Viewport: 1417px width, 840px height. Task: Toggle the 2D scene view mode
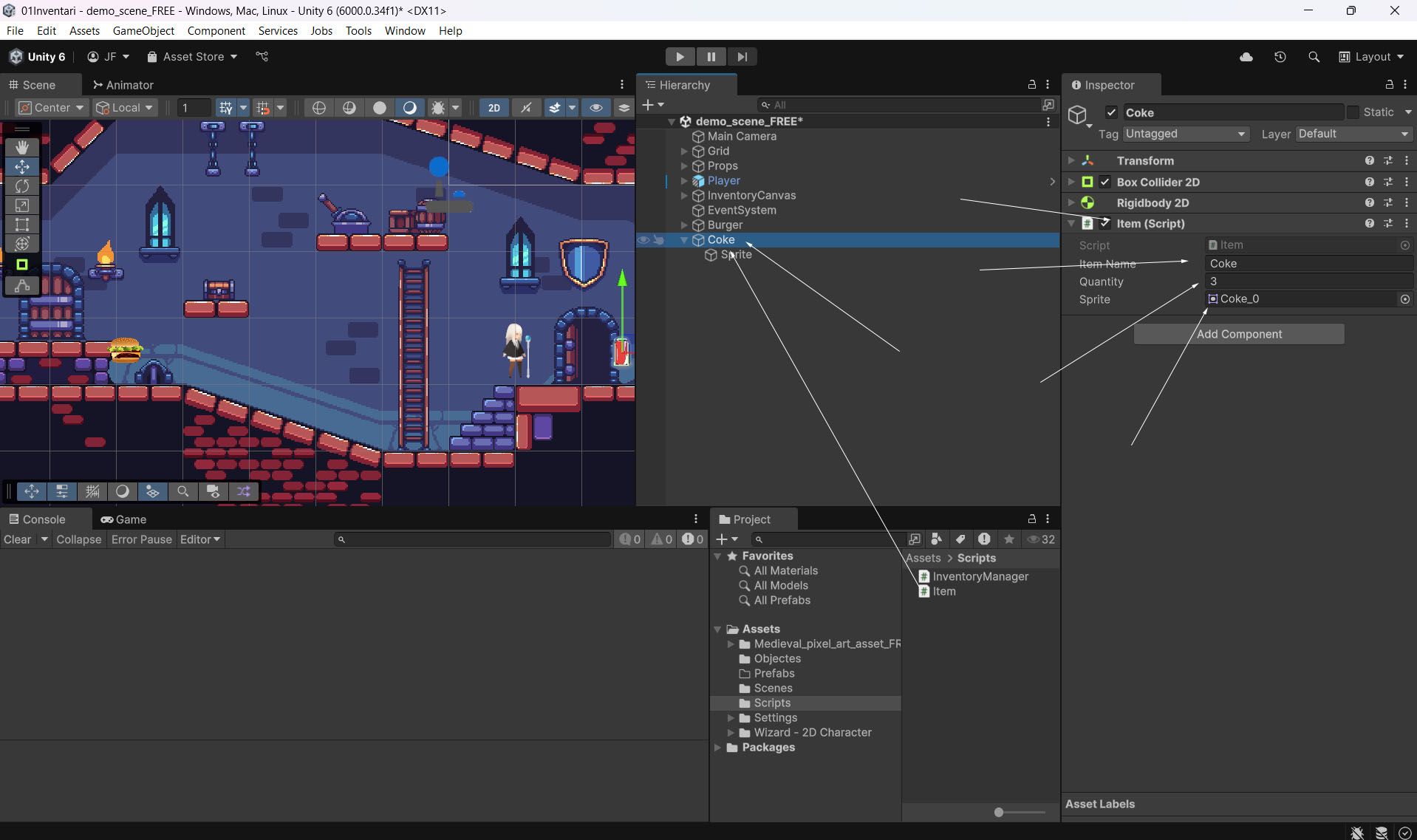[x=494, y=108]
